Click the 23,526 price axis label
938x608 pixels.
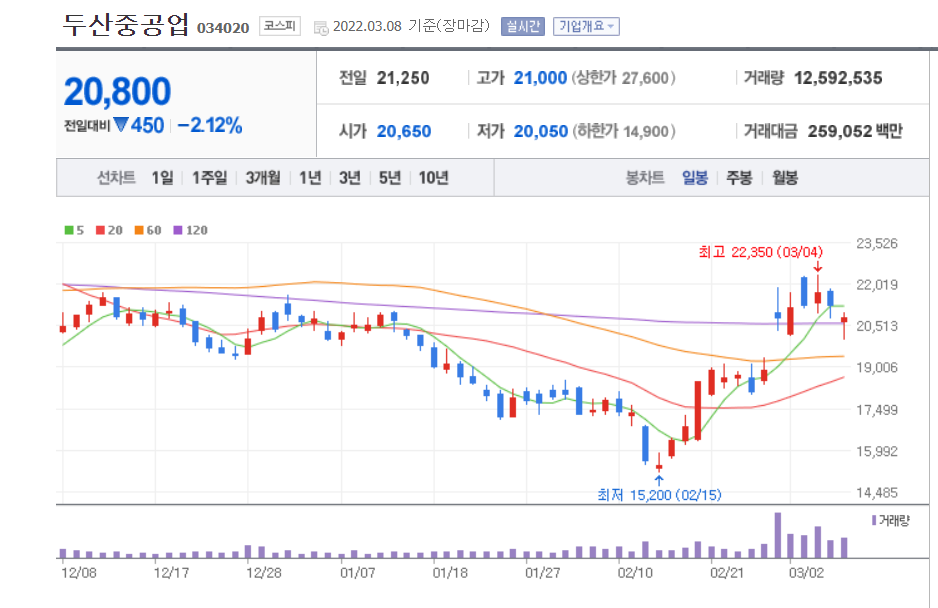[876, 243]
